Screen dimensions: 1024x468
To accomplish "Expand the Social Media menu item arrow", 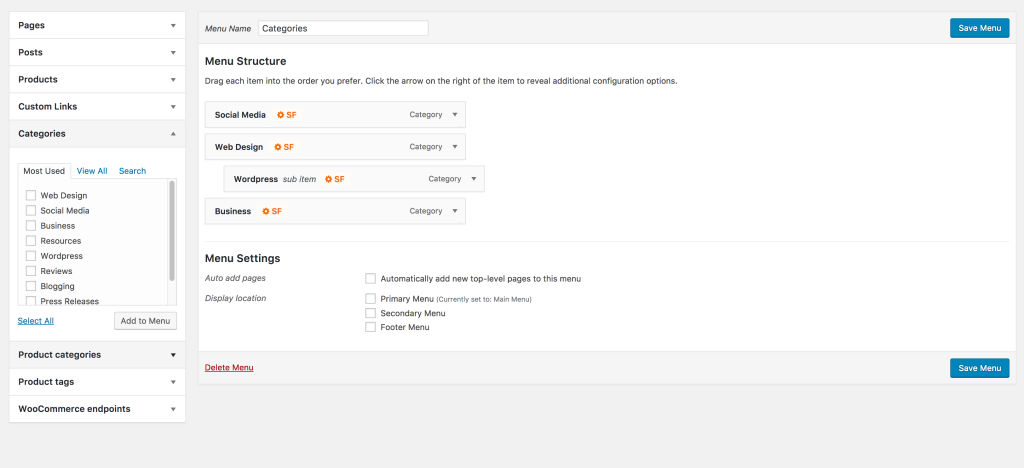I will 455,114.
